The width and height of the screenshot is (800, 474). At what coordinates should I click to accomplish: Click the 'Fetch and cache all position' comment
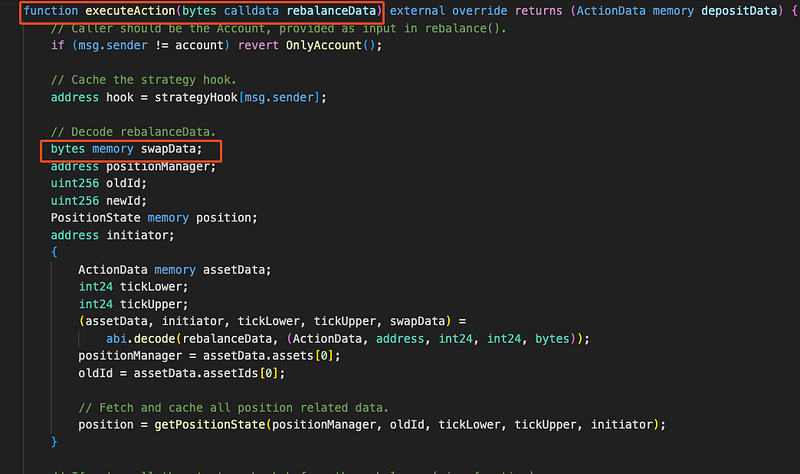[x=240, y=407]
